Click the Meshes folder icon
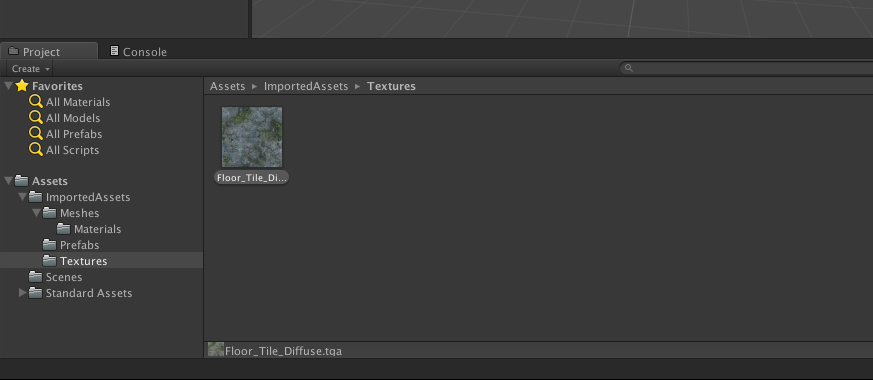This screenshot has height=380, width=873. pos(50,213)
